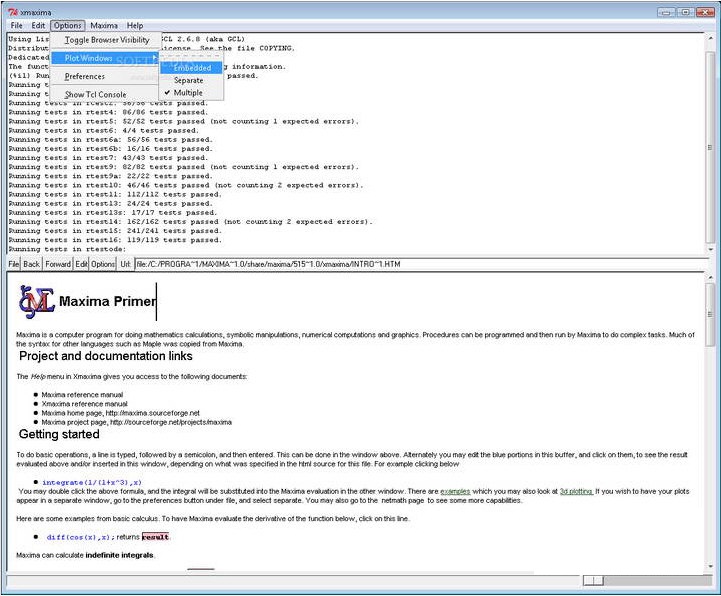The width and height of the screenshot is (721, 596).
Task: Click 'Maxima reference manual' bullet text
Action: (82, 395)
